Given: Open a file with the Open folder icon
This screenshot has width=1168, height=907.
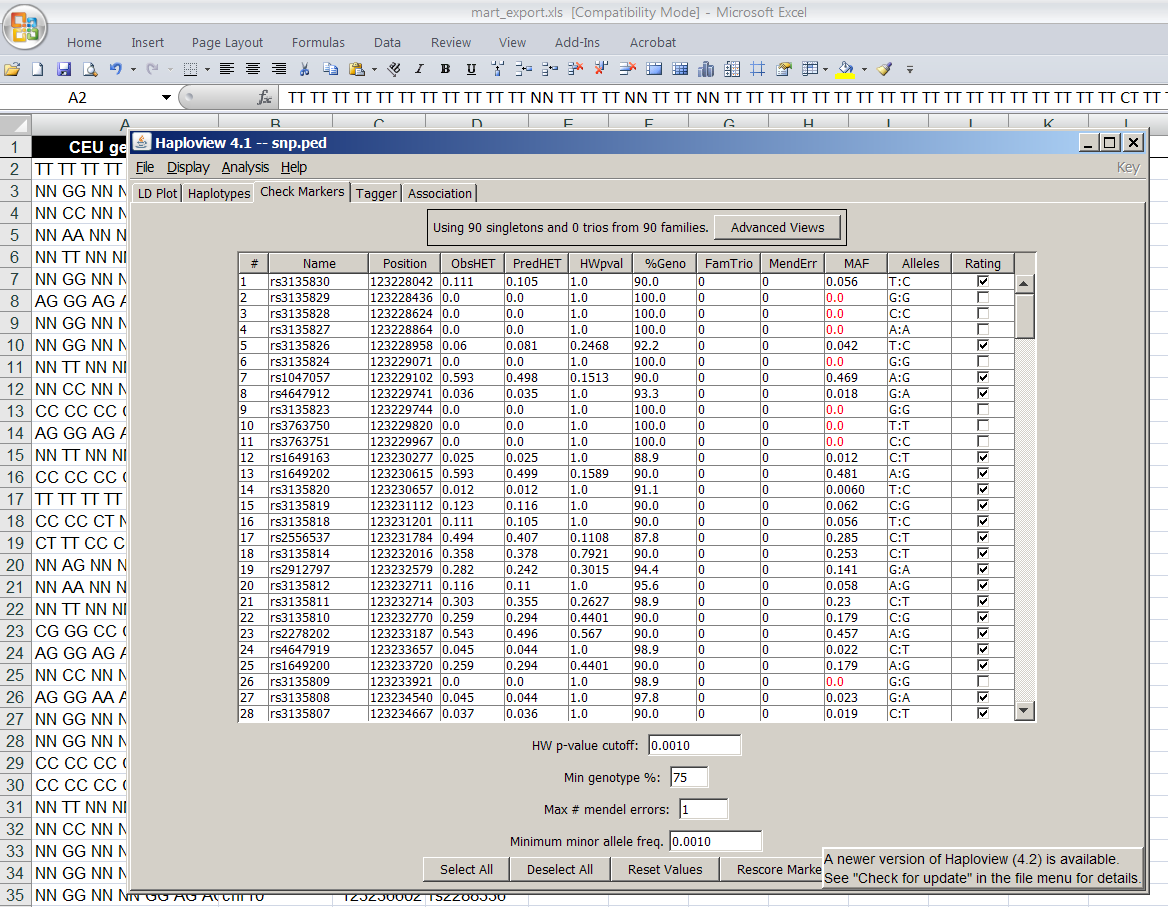Looking at the screenshot, I should [12, 69].
